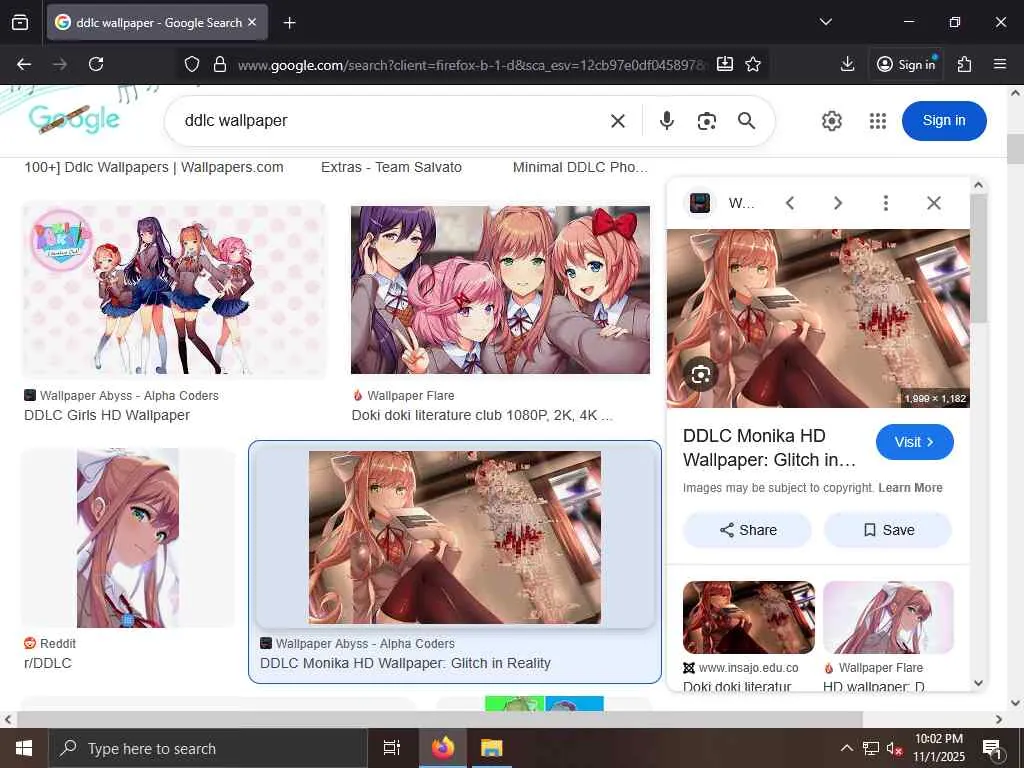This screenshot has width=1024, height=768.
Task: Expand the list all tabs chevron
Action: (x=825, y=22)
